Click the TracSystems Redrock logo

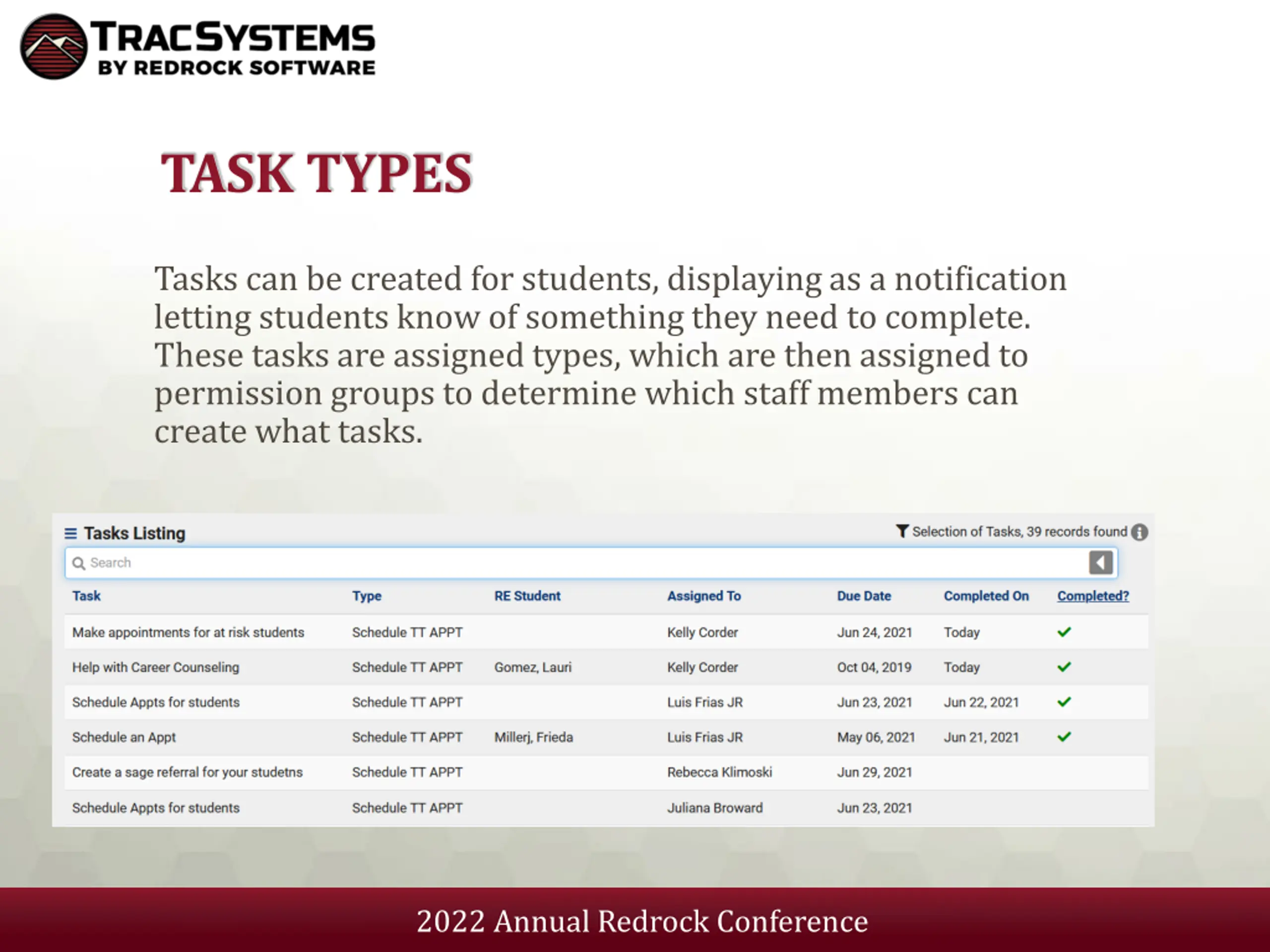(x=197, y=47)
